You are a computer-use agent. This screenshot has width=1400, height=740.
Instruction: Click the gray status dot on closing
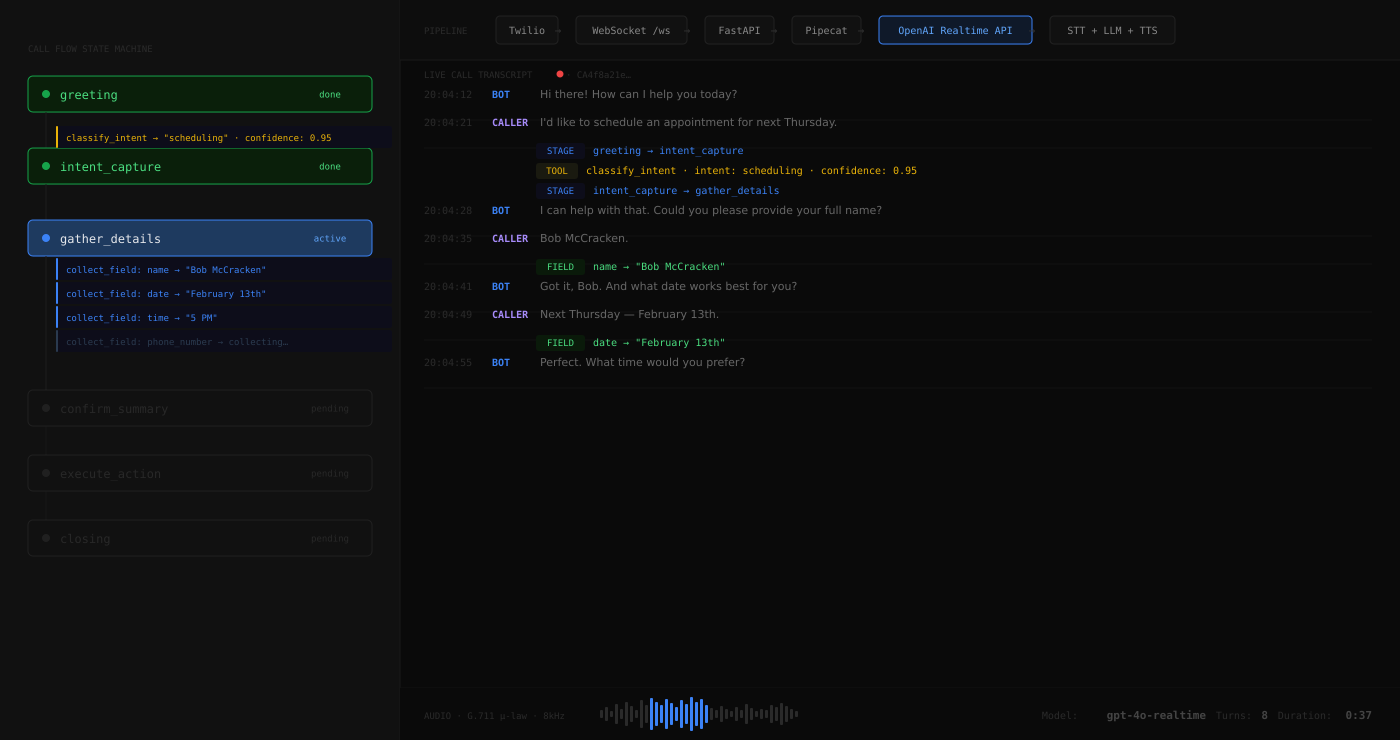point(46,538)
